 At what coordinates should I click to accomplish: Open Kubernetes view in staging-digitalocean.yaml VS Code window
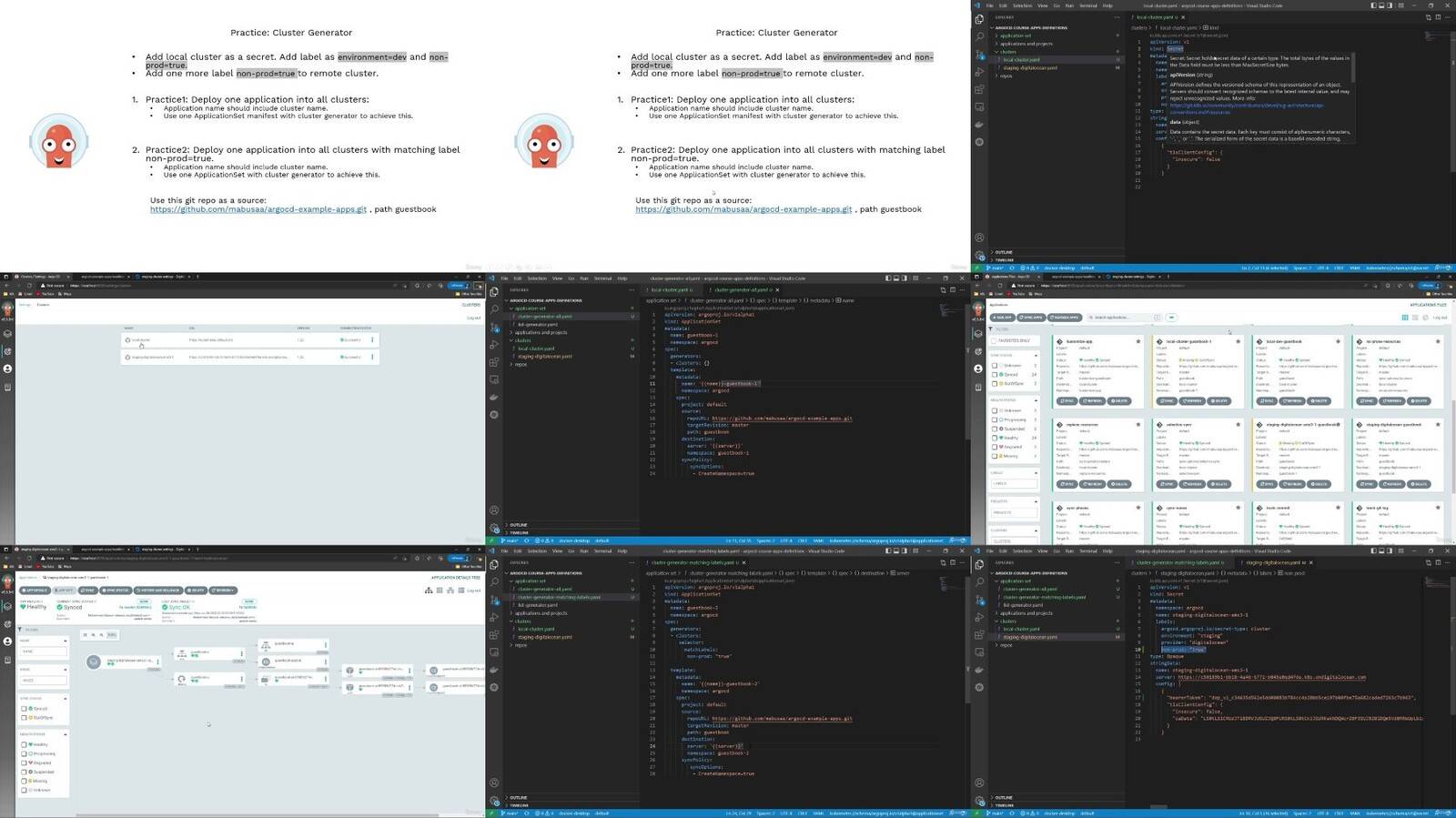click(x=979, y=687)
